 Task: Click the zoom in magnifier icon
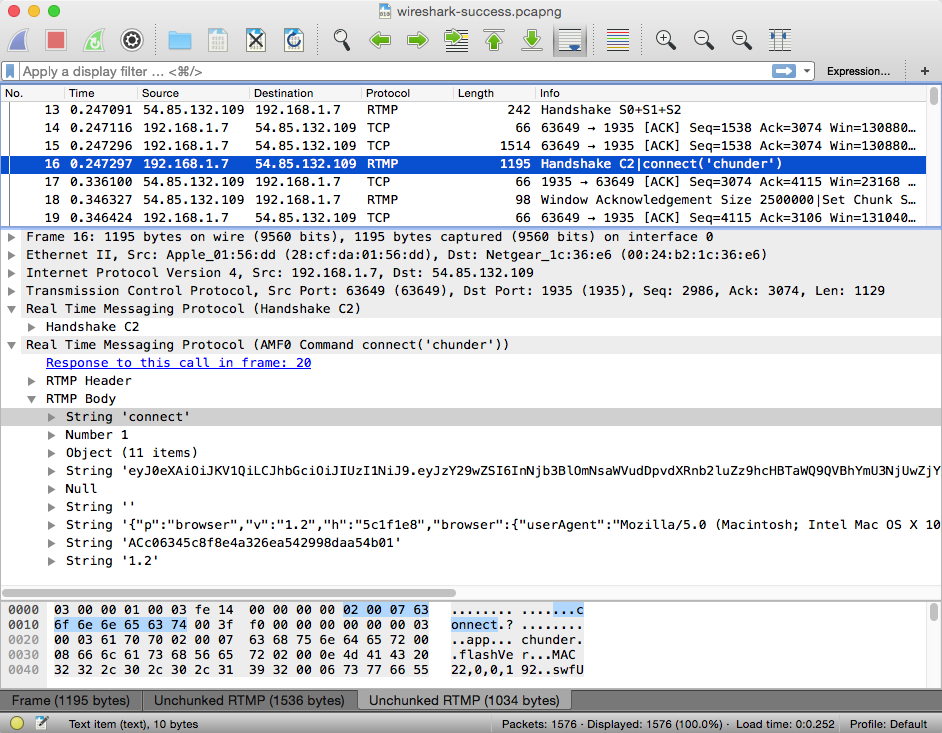[665, 40]
